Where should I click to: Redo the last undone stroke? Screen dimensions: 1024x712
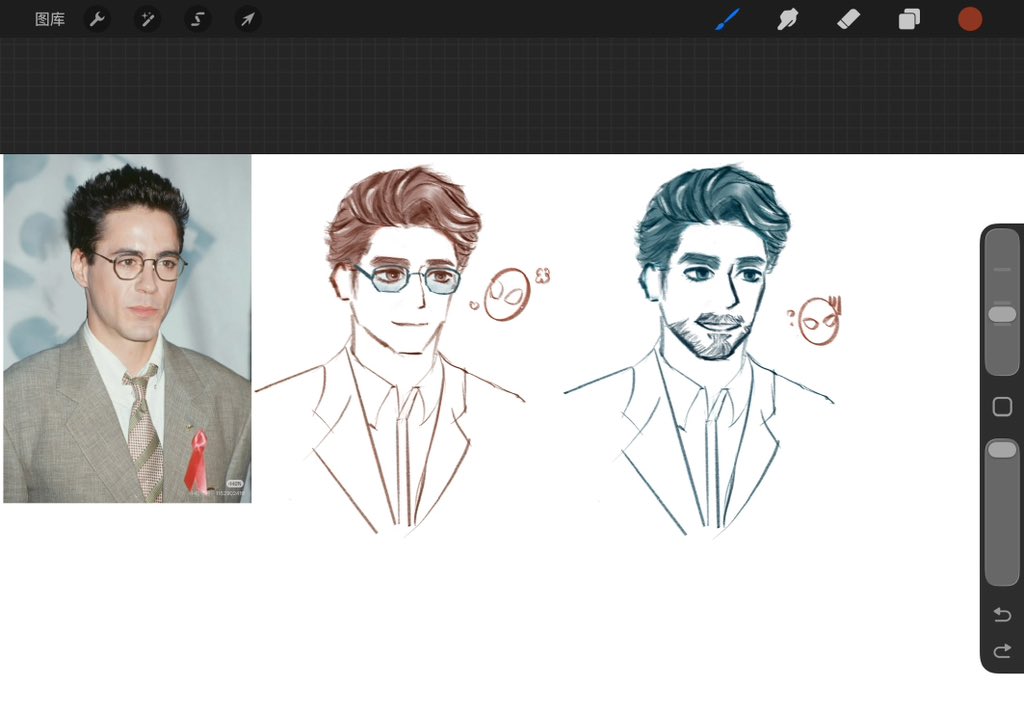coord(1002,651)
